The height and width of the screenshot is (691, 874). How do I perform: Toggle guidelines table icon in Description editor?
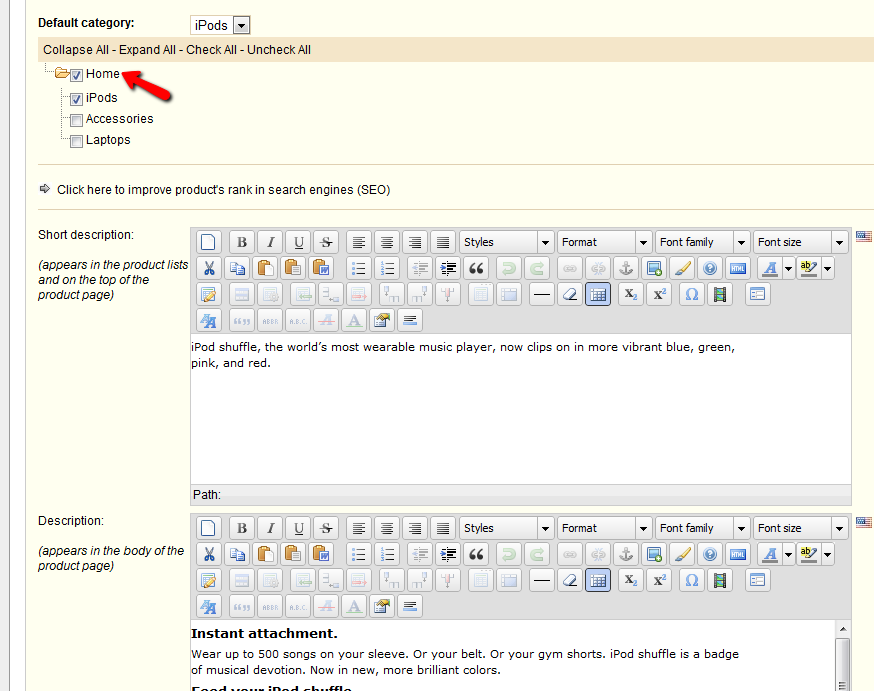pyautogui.click(x=598, y=581)
